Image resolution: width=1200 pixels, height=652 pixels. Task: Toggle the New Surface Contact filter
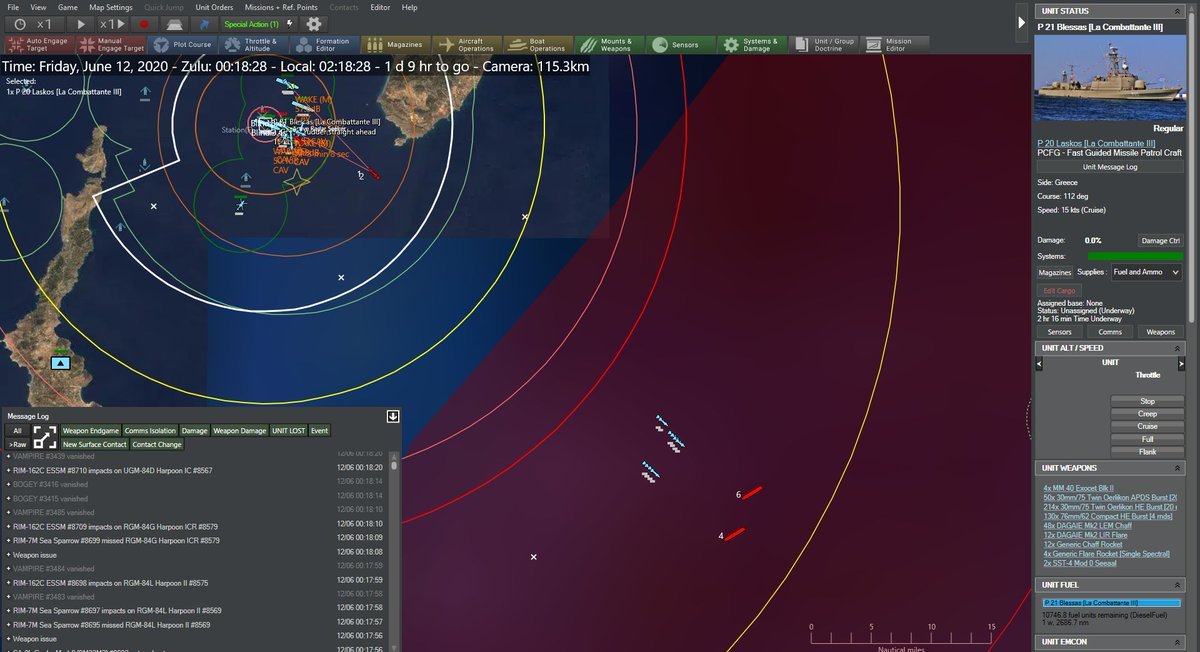pyautogui.click(x=95, y=444)
